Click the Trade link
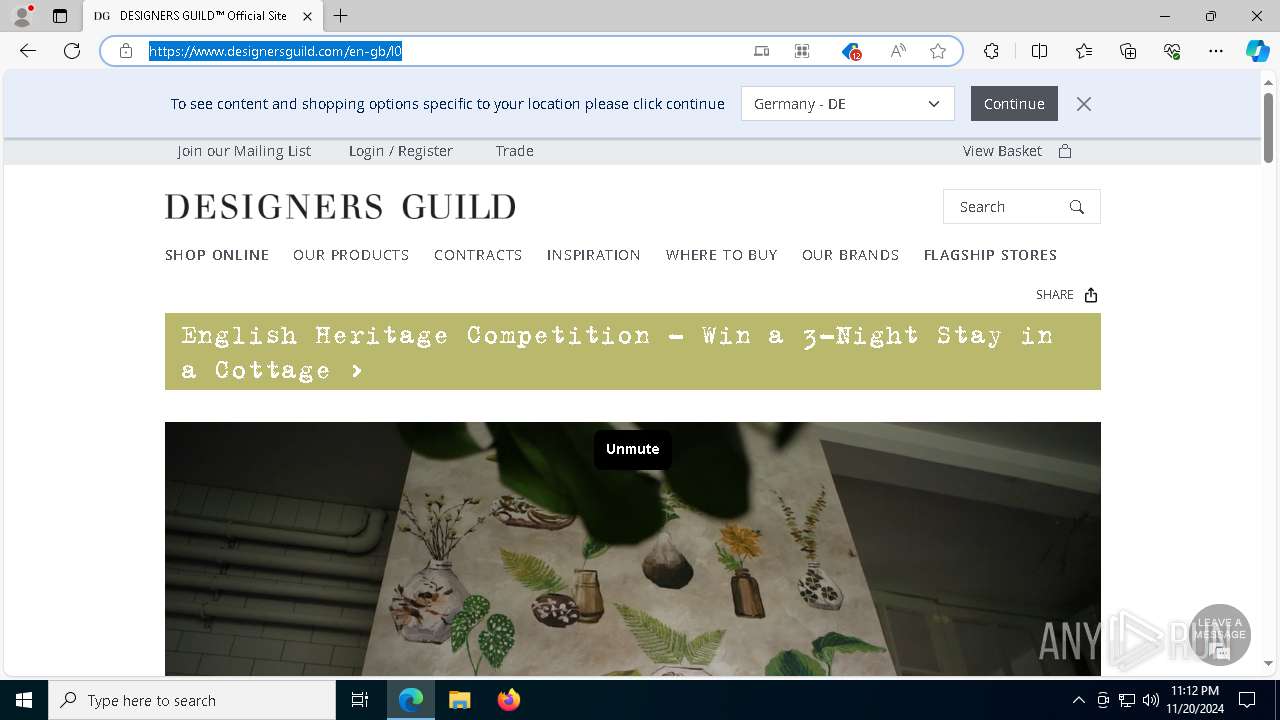Image resolution: width=1280 pixels, height=720 pixels. pyautogui.click(x=515, y=151)
